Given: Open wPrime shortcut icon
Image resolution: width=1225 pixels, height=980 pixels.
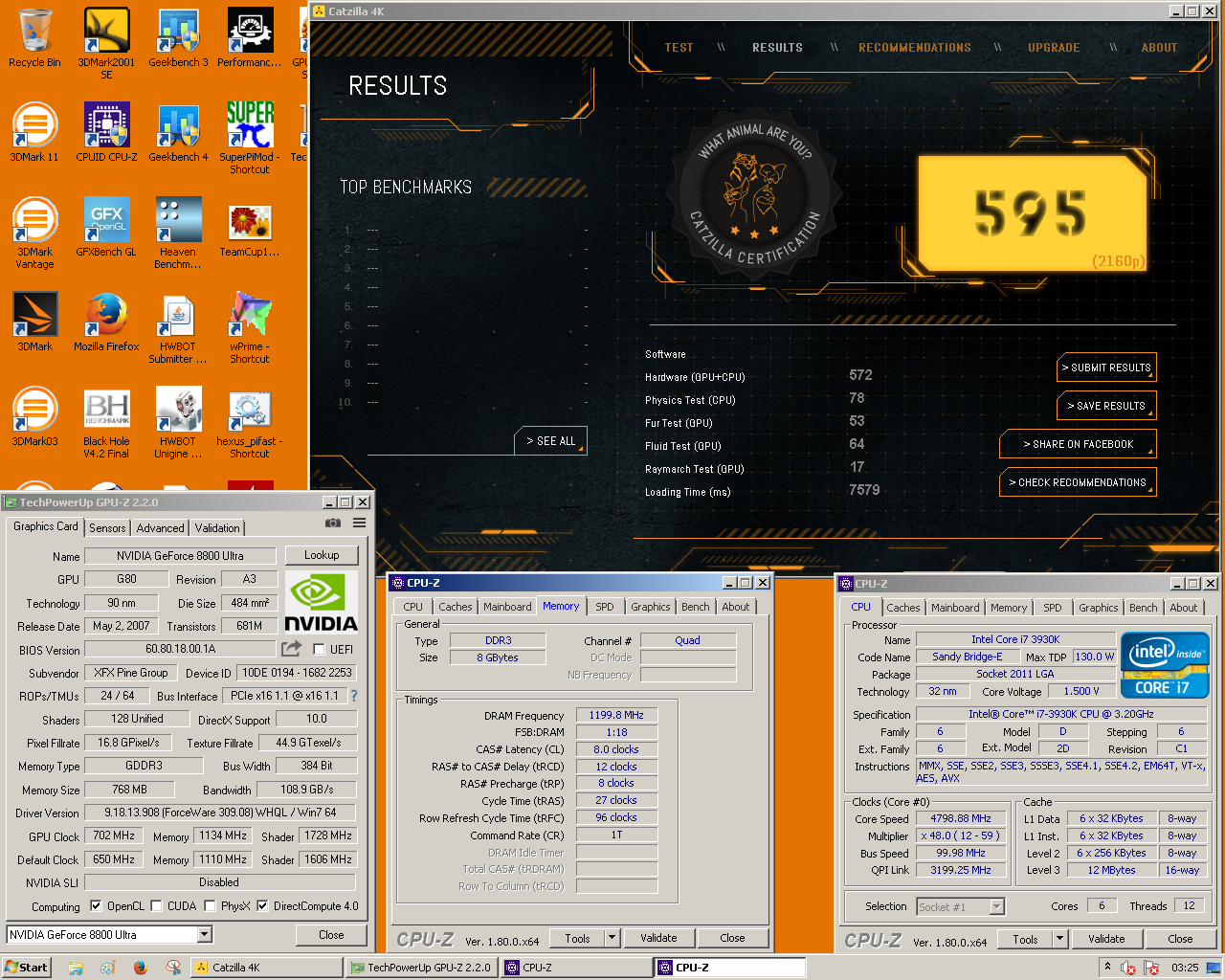Looking at the screenshot, I should click(x=250, y=328).
